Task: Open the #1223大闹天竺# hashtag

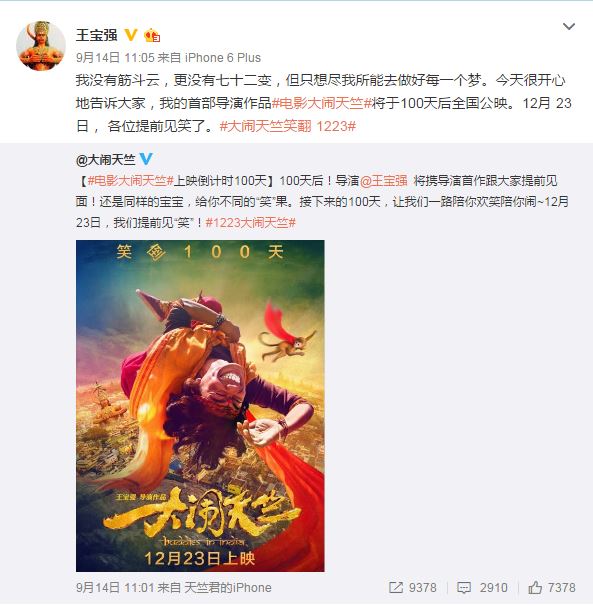Action: click(250, 223)
